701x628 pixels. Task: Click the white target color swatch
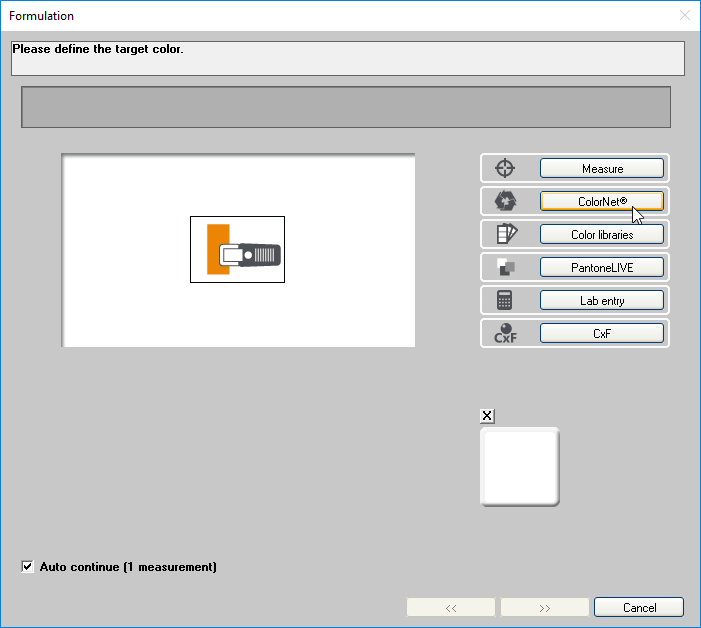point(519,467)
